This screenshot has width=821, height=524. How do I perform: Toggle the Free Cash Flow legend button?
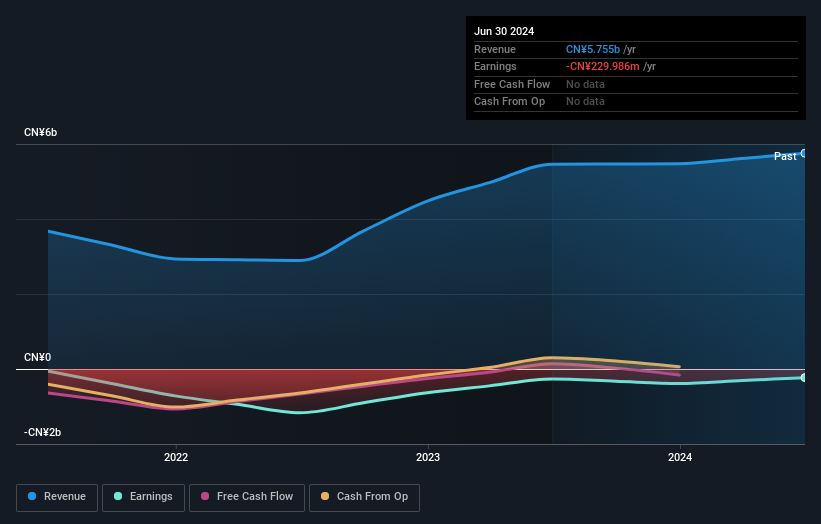click(x=247, y=497)
